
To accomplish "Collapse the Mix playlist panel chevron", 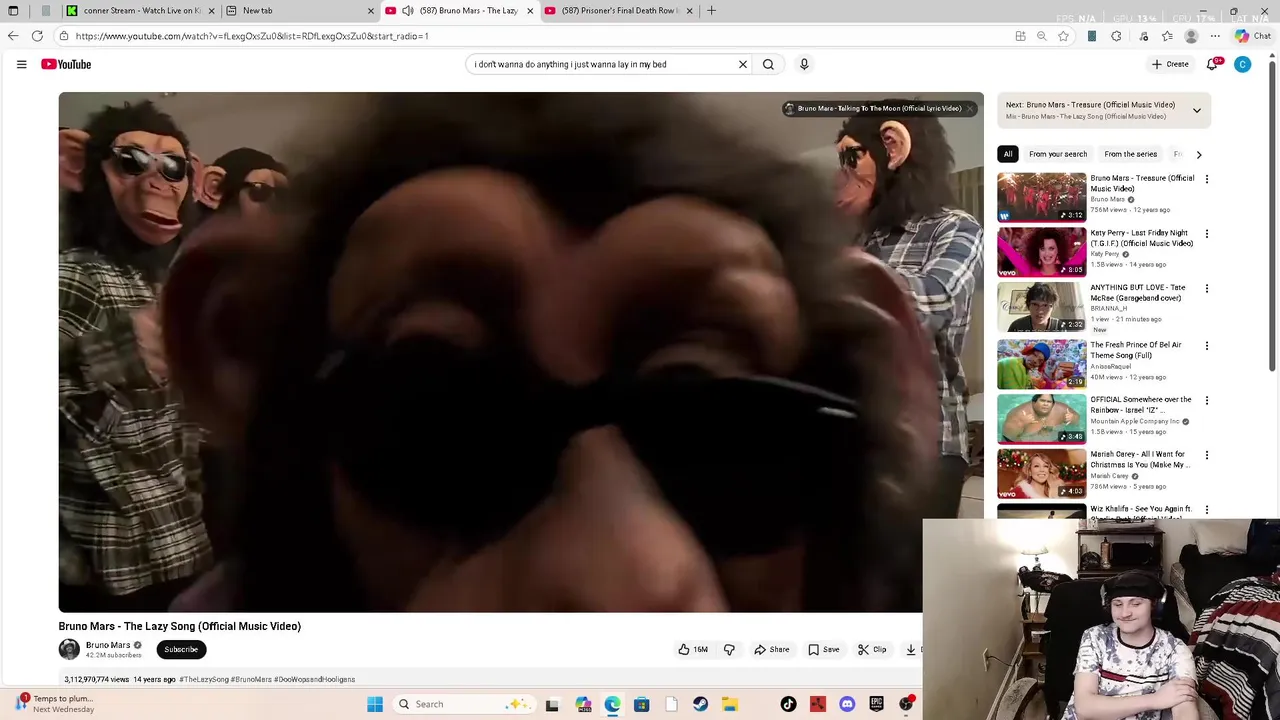I will pyautogui.click(x=1196, y=110).
